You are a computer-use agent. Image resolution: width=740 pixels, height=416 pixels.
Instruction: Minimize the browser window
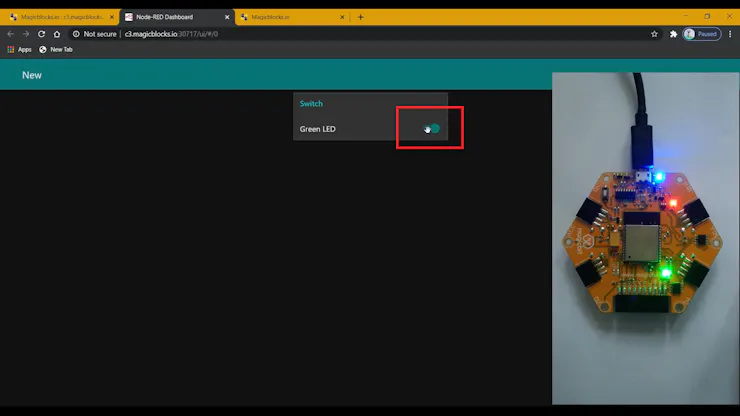click(685, 16)
